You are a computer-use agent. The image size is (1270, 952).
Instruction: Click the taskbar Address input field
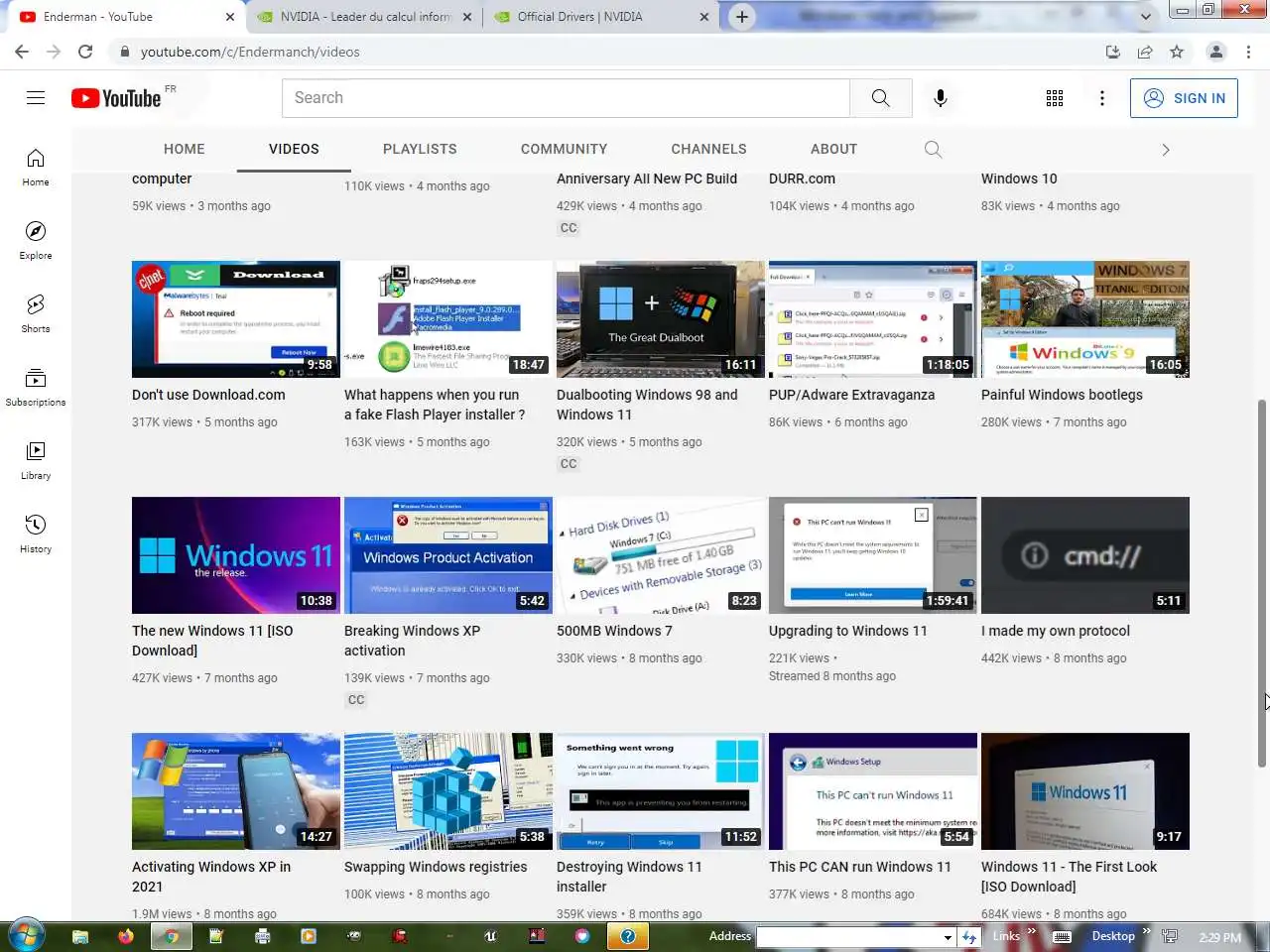click(848, 937)
